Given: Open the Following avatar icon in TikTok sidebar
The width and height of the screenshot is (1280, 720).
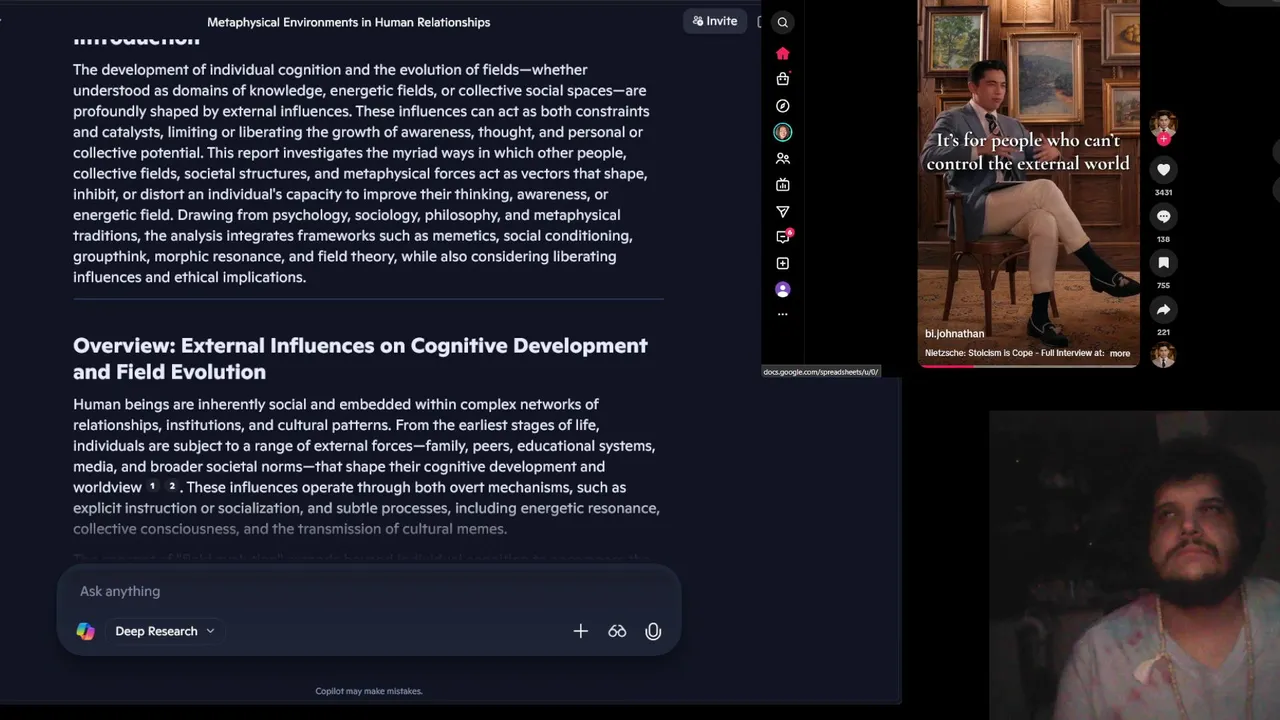Looking at the screenshot, I should [x=783, y=132].
